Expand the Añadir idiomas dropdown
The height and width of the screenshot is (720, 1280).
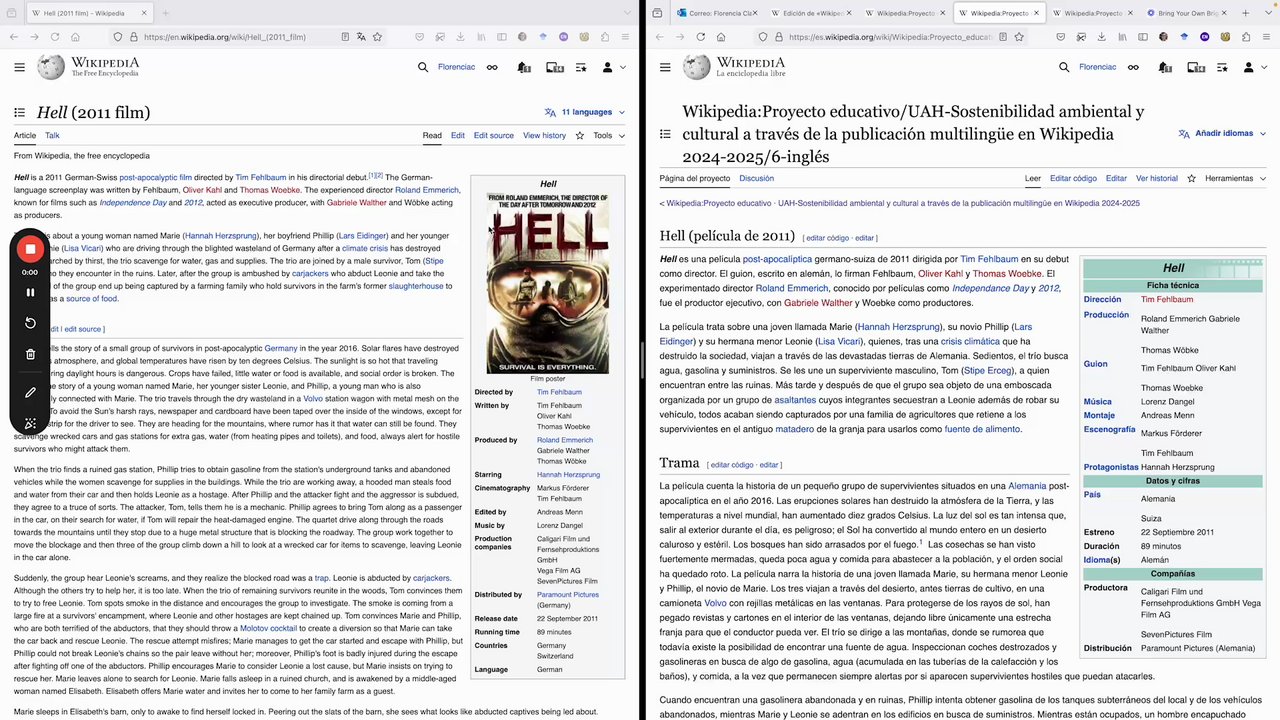(x=1221, y=133)
